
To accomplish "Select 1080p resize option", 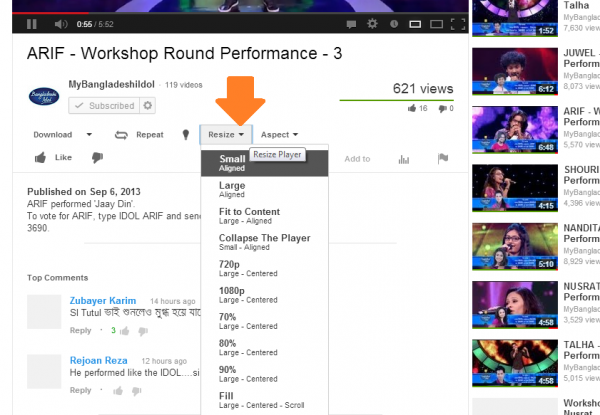I will coord(264,295).
